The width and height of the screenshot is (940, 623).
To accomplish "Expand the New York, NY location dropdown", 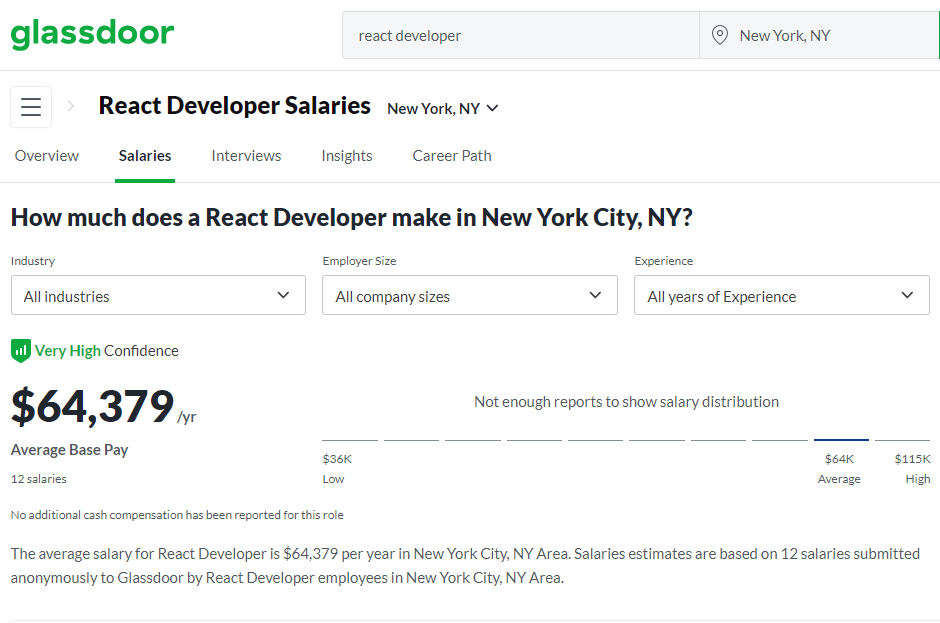I will (x=443, y=109).
